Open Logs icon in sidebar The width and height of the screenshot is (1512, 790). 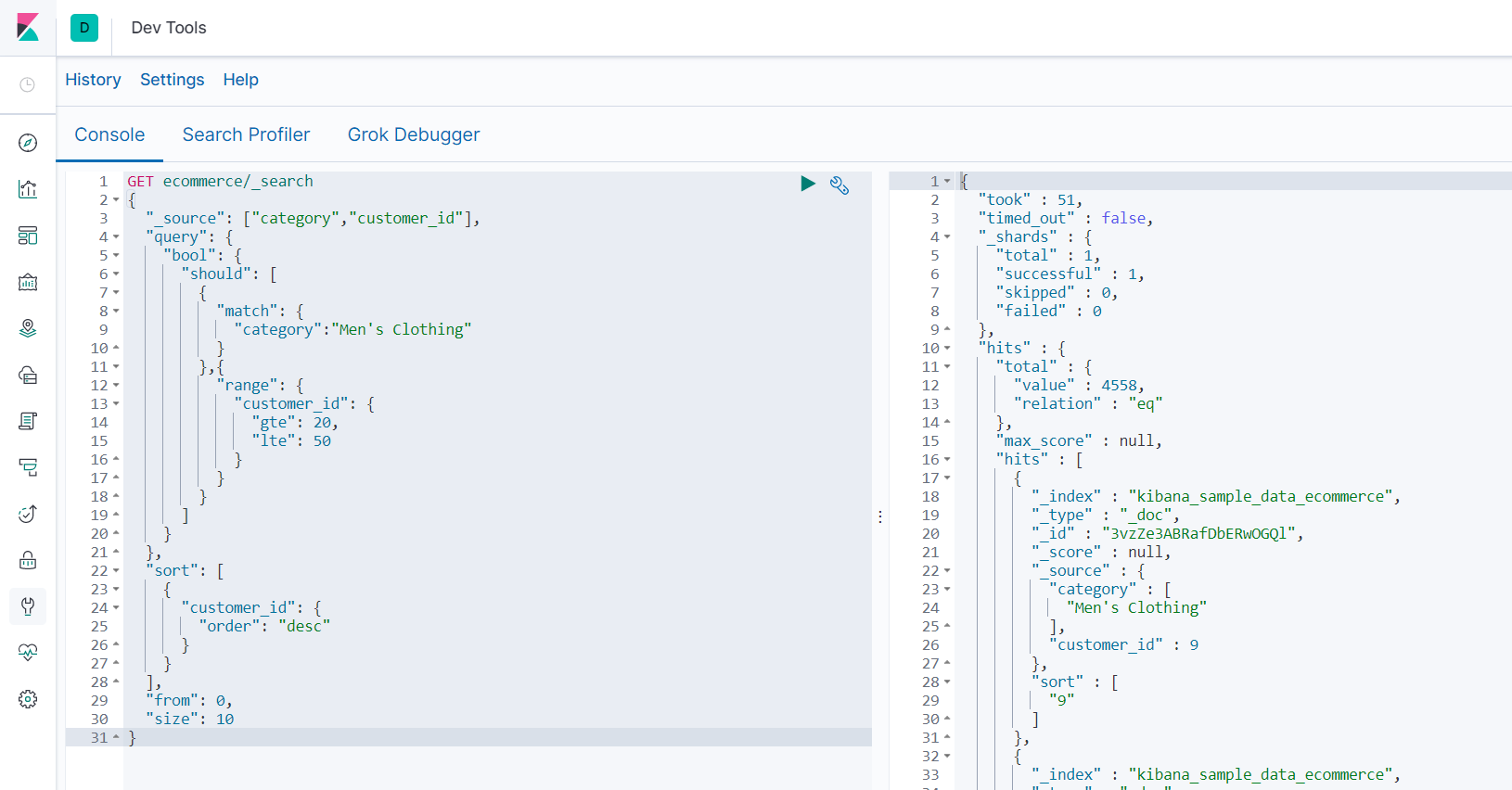(28, 421)
